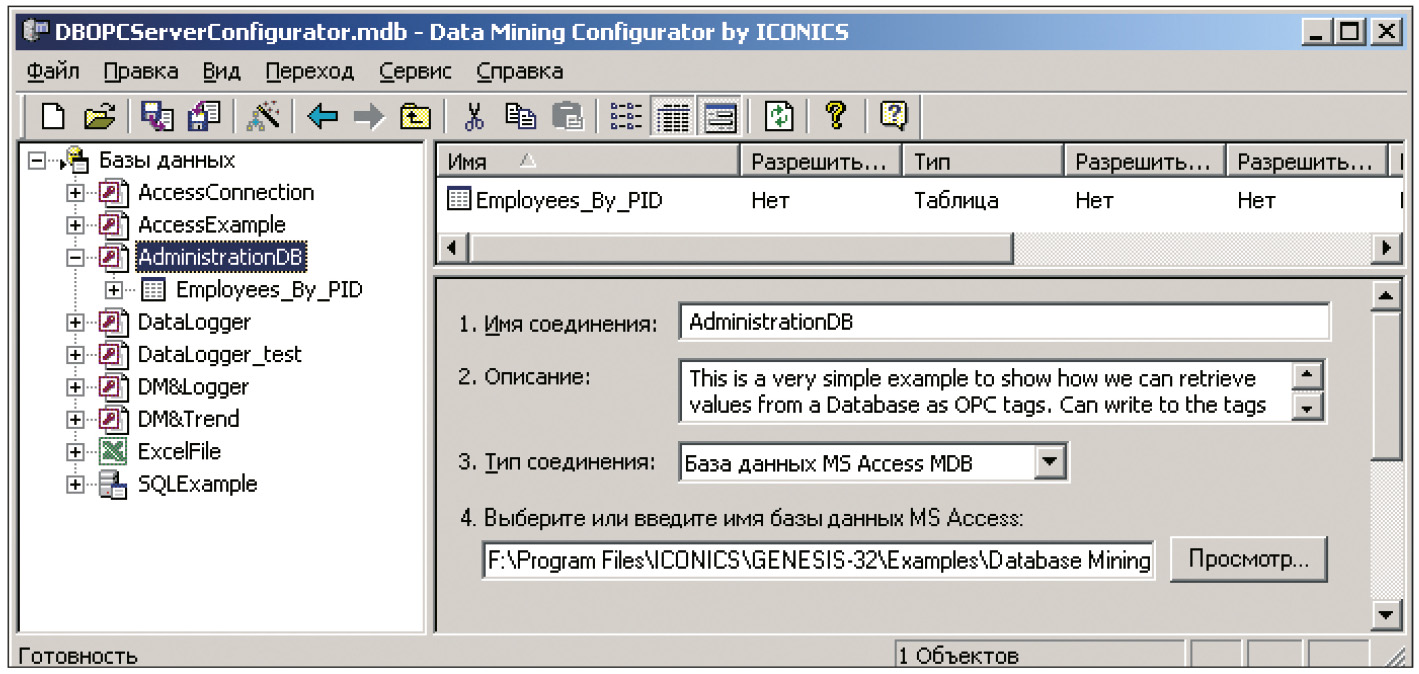This screenshot has width=1419, height=674.
Task: Expand the Employees_By_PID tree node
Action: tap(114, 290)
